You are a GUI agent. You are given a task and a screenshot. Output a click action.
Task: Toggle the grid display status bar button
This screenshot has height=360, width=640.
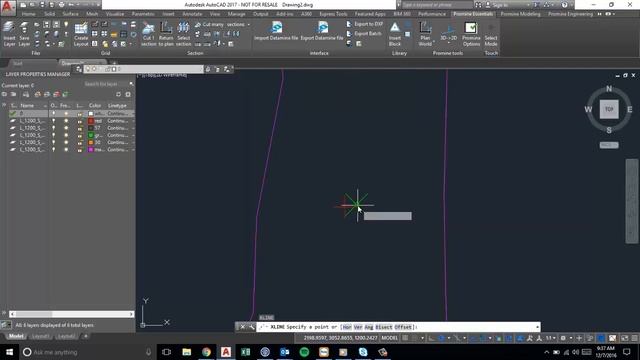pos(405,338)
